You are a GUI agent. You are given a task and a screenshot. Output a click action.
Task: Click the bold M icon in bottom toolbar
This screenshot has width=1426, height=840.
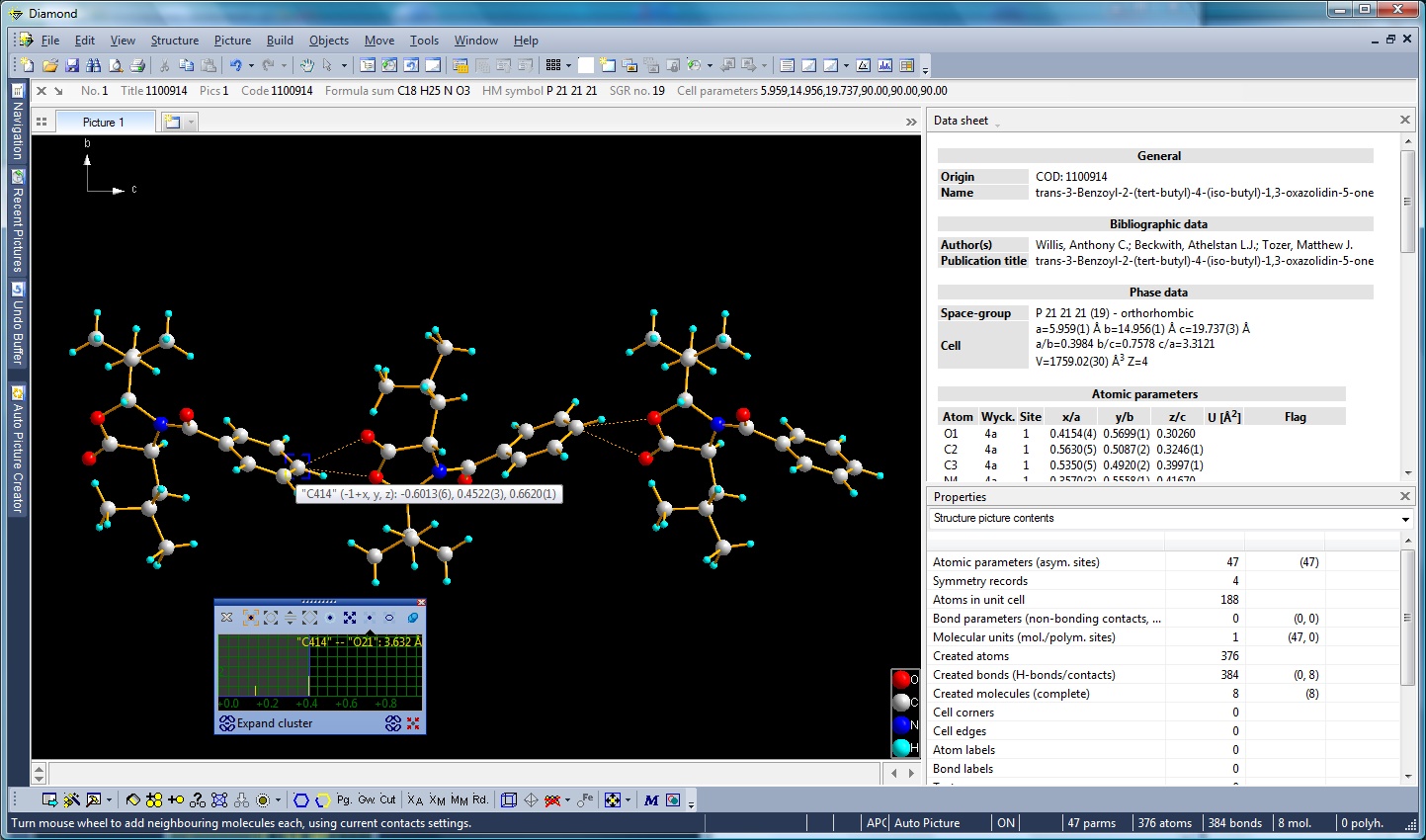click(x=651, y=799)
